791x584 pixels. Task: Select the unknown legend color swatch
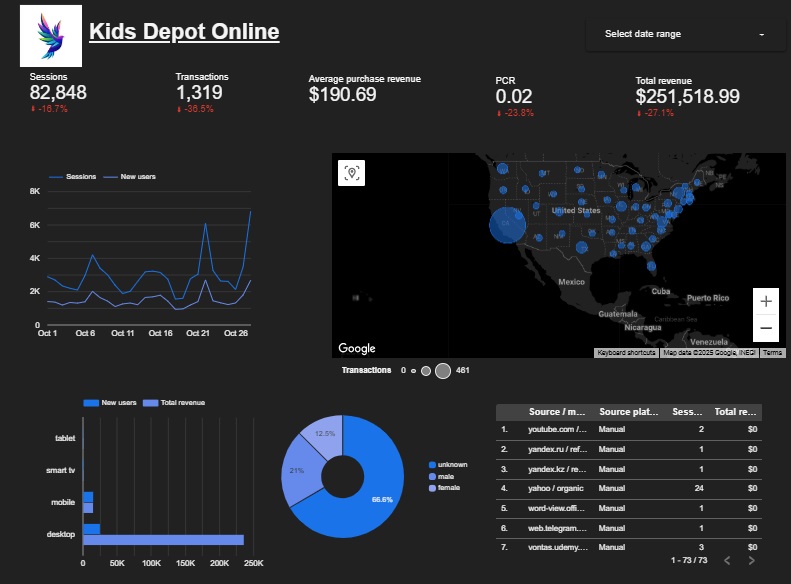pos(431,465)
